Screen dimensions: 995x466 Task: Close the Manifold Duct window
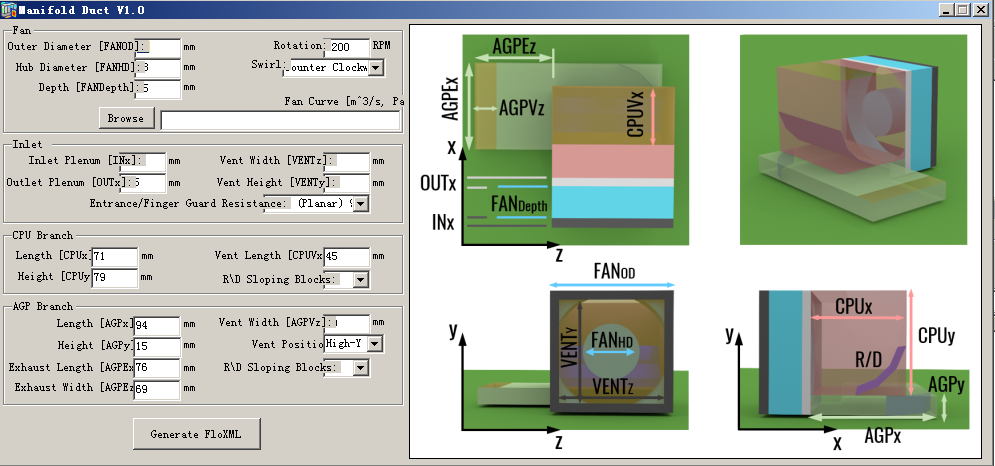(x=980, y=10)
